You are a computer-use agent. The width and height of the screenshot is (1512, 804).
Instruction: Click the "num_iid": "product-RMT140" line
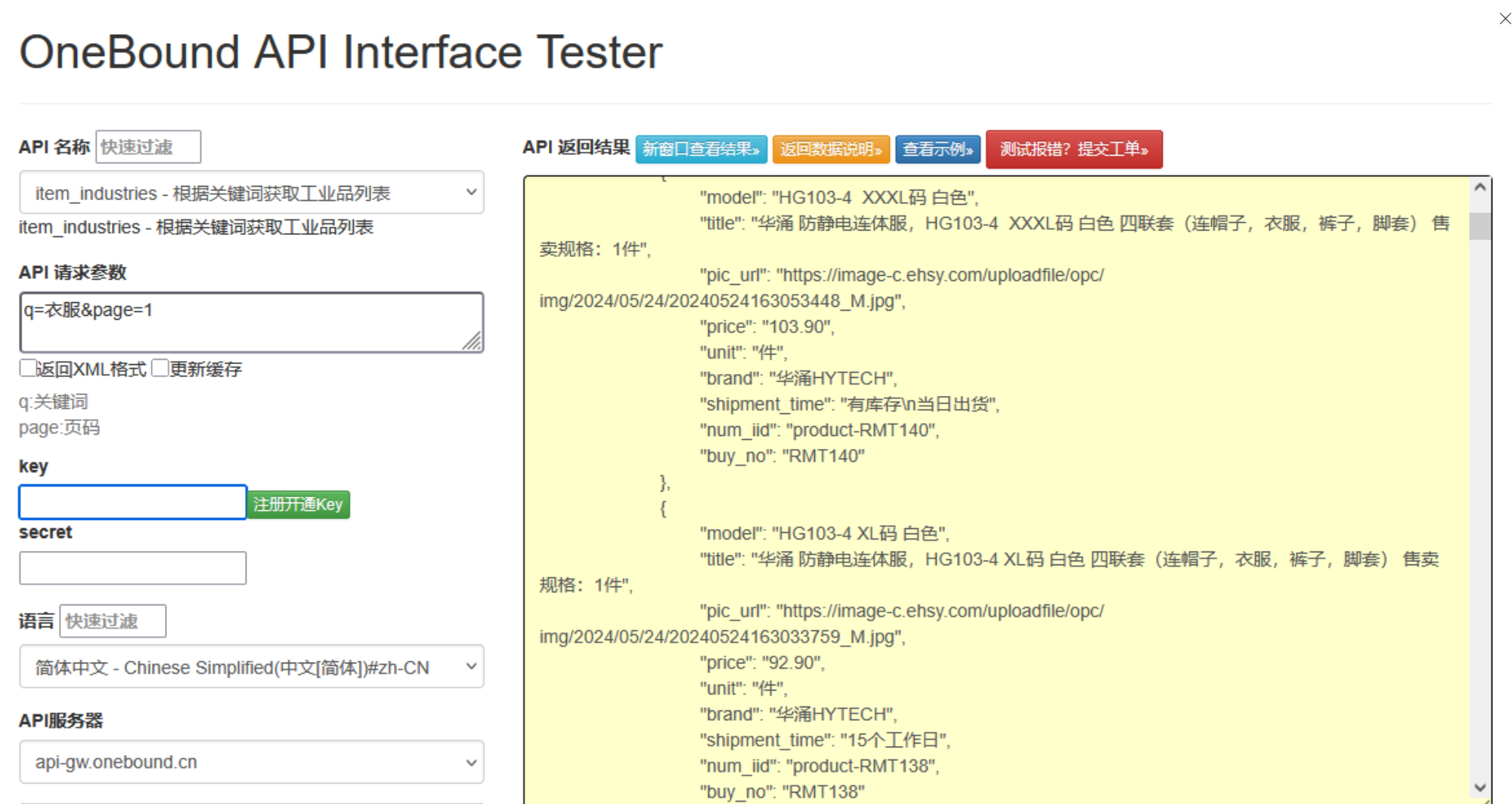coord(820,430)
